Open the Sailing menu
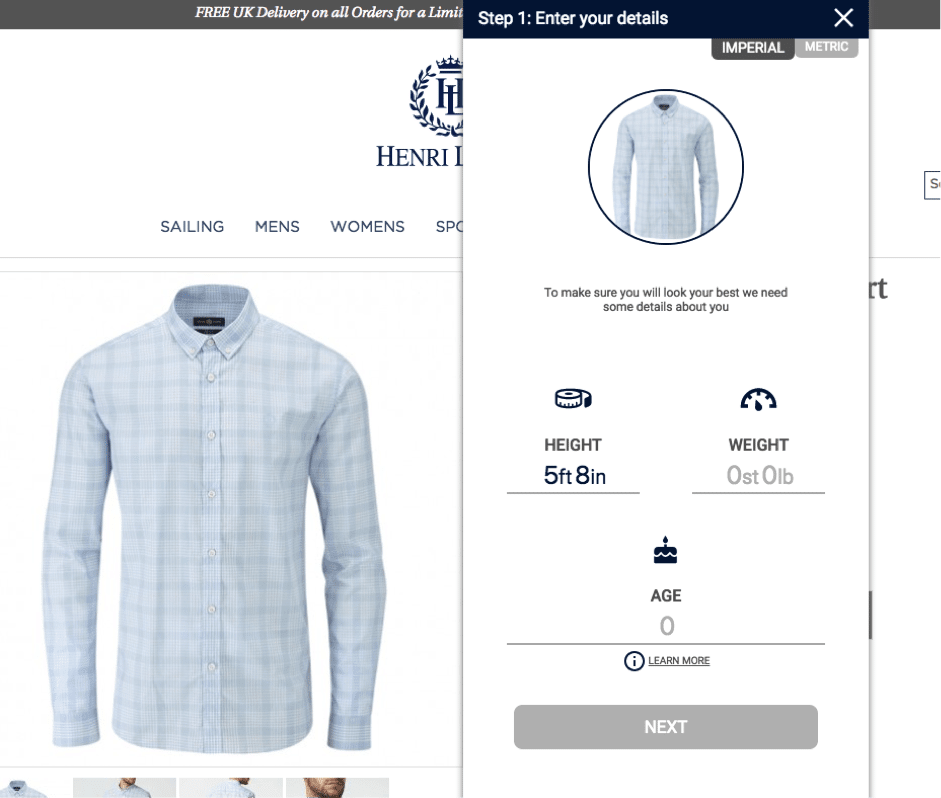 (x=192, y=227)
